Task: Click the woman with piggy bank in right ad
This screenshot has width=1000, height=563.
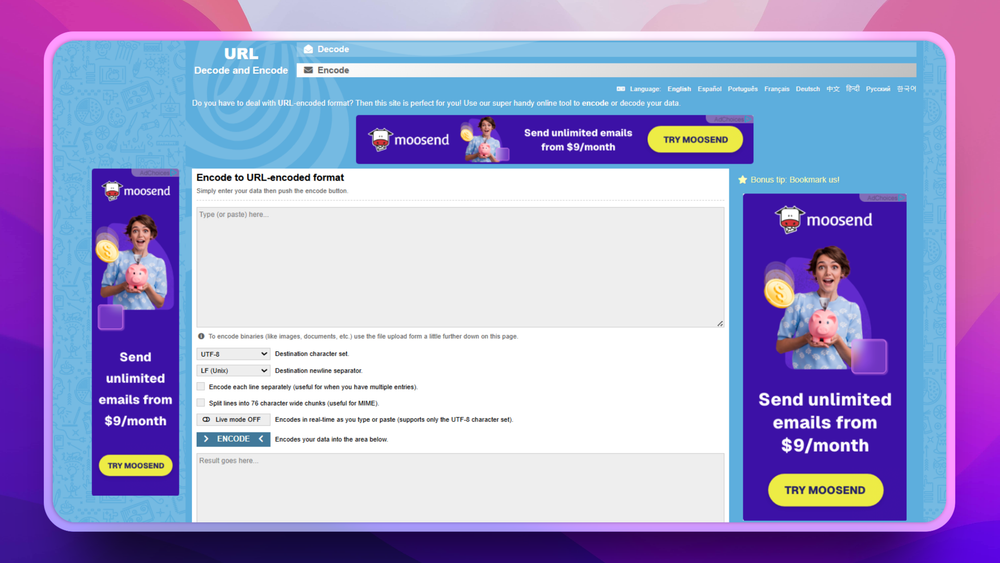Action: [x=823, y=308]
